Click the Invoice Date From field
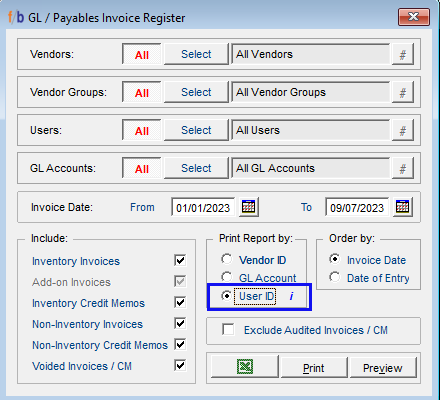The width and height of the screenshot is (440, 400). [x=203, y=207]
